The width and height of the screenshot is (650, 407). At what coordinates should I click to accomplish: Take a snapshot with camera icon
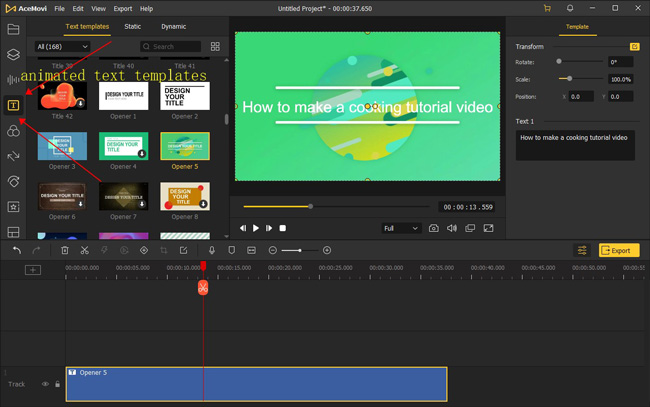point(434,228)
